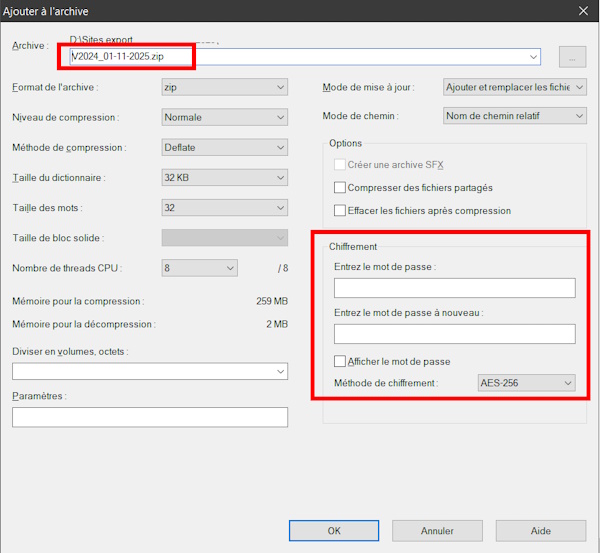This screenshot has height=553, width=600.
Task: Focus the password confirmation input field
Action: [x=454, y=334]
